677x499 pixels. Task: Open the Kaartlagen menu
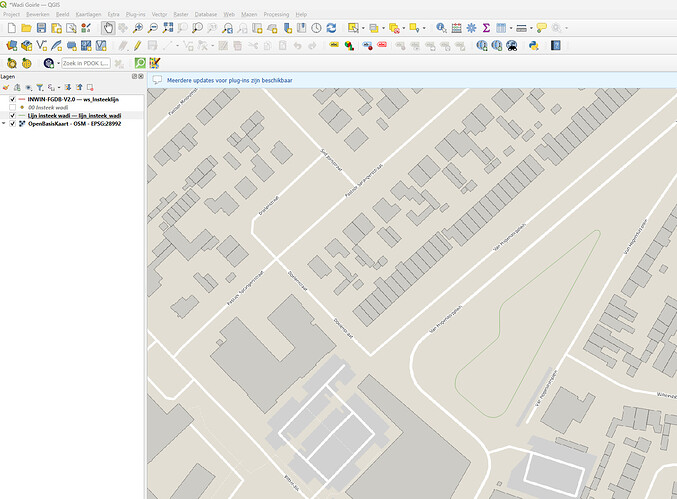[x=89, y=15]
